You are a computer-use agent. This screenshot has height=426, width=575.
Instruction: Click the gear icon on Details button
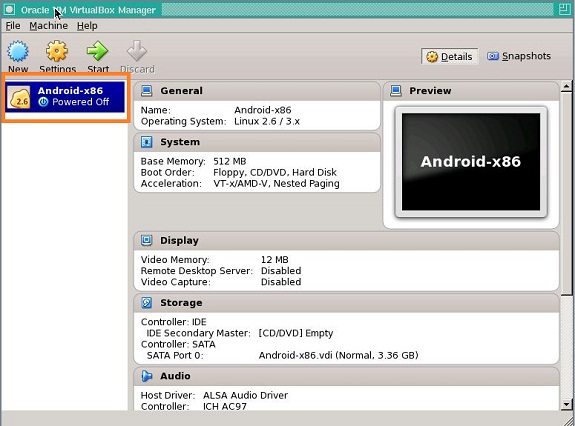point(432,57)
